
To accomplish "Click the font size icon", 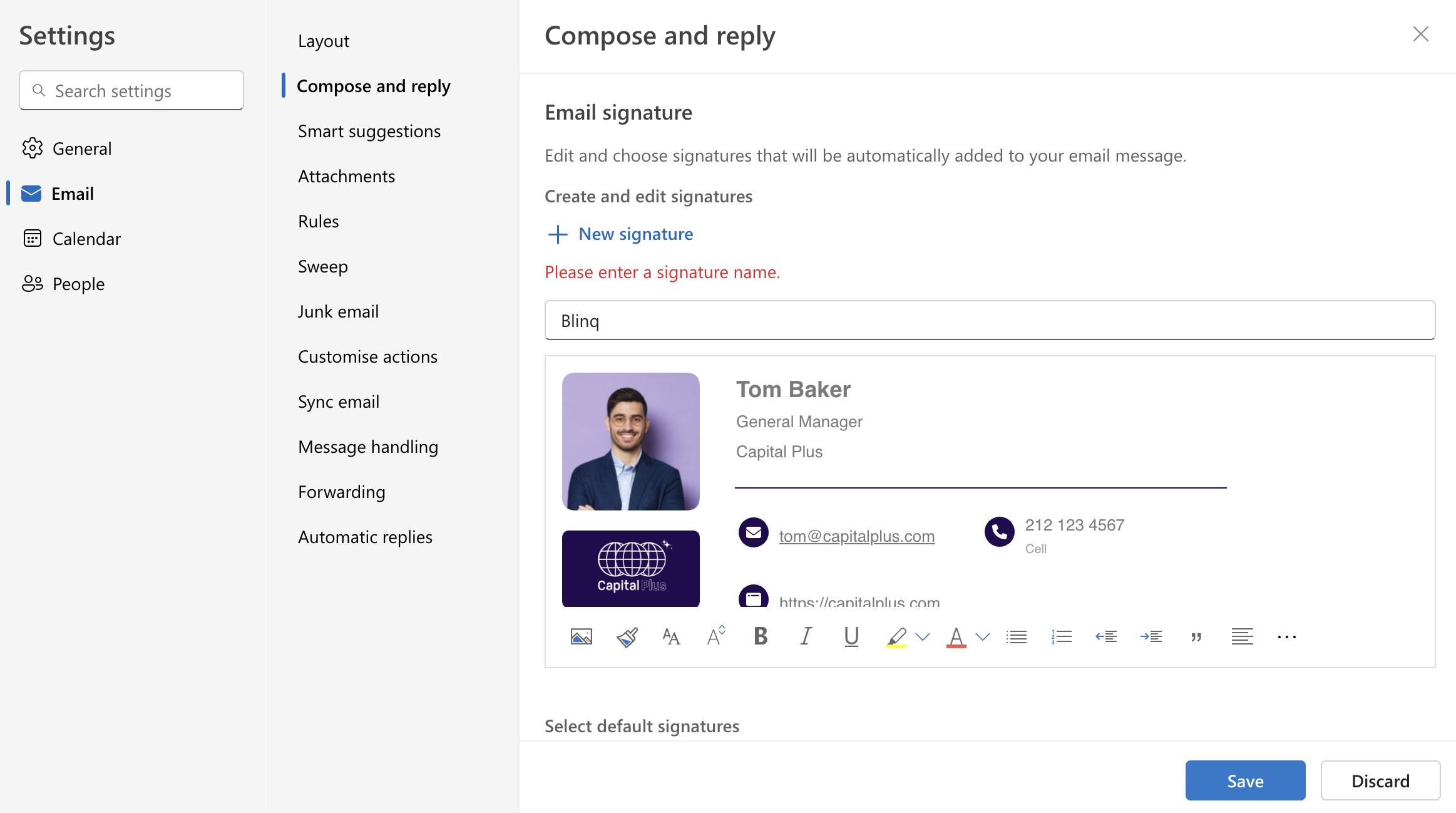I will click(715, 636).
